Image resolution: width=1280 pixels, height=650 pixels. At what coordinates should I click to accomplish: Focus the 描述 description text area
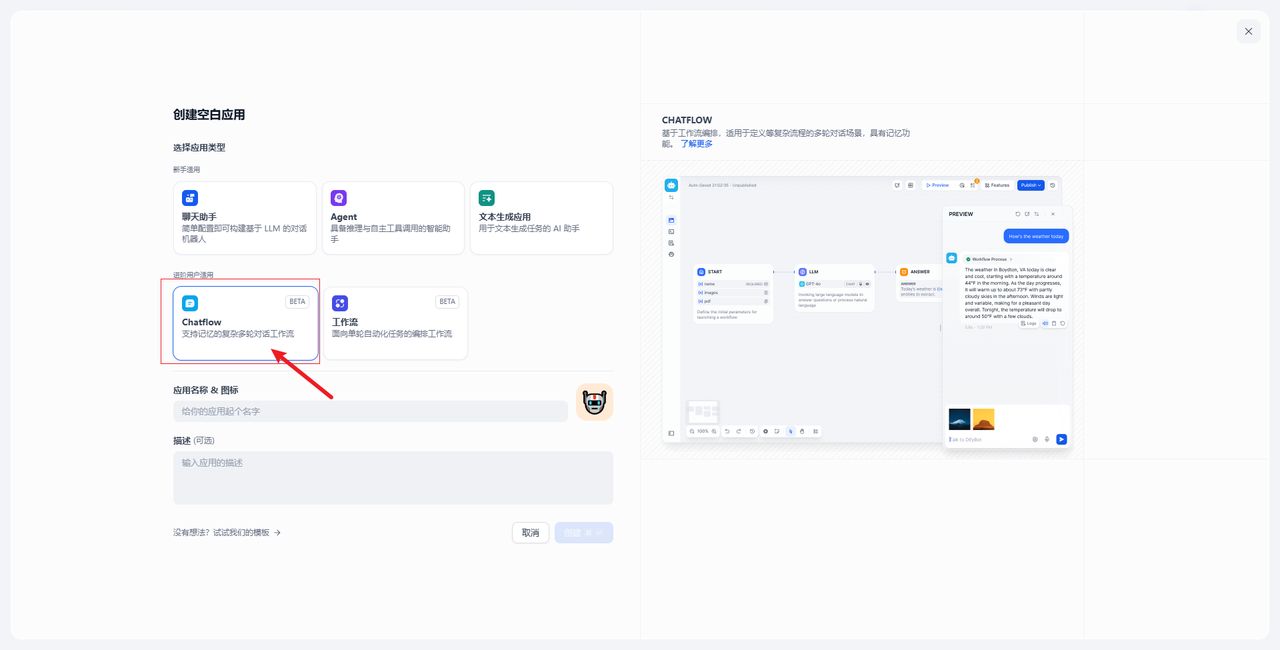[392, 478]
